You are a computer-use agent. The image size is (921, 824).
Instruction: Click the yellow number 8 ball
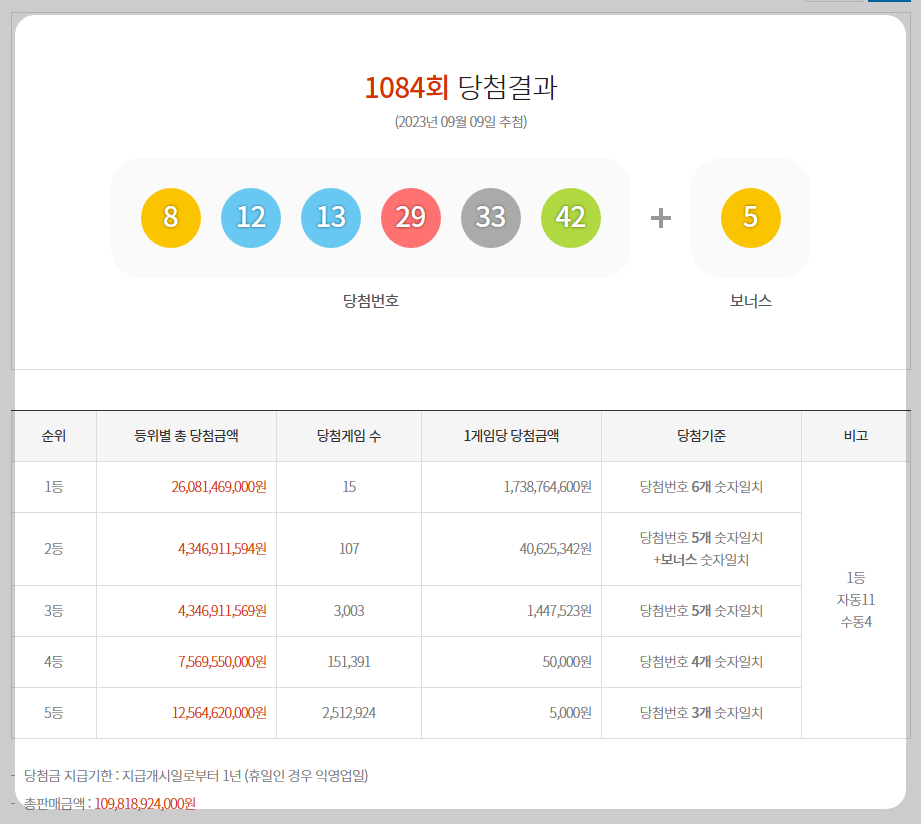click(171, 218)
